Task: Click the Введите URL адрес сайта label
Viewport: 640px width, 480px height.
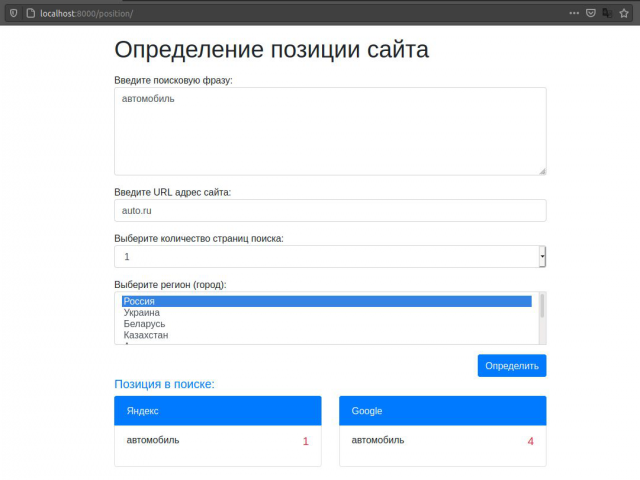Action: 173,192
